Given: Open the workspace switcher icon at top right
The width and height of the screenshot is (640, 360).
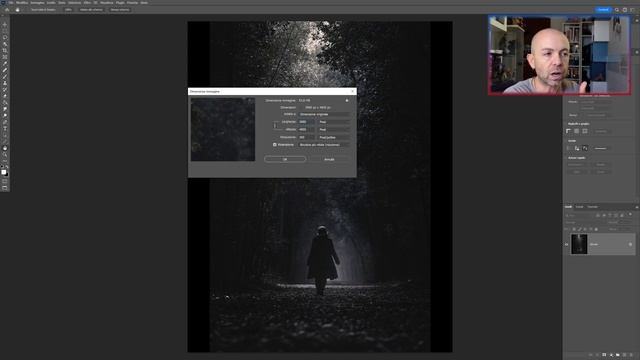Looking at the screenshot, I should (624, 10).
